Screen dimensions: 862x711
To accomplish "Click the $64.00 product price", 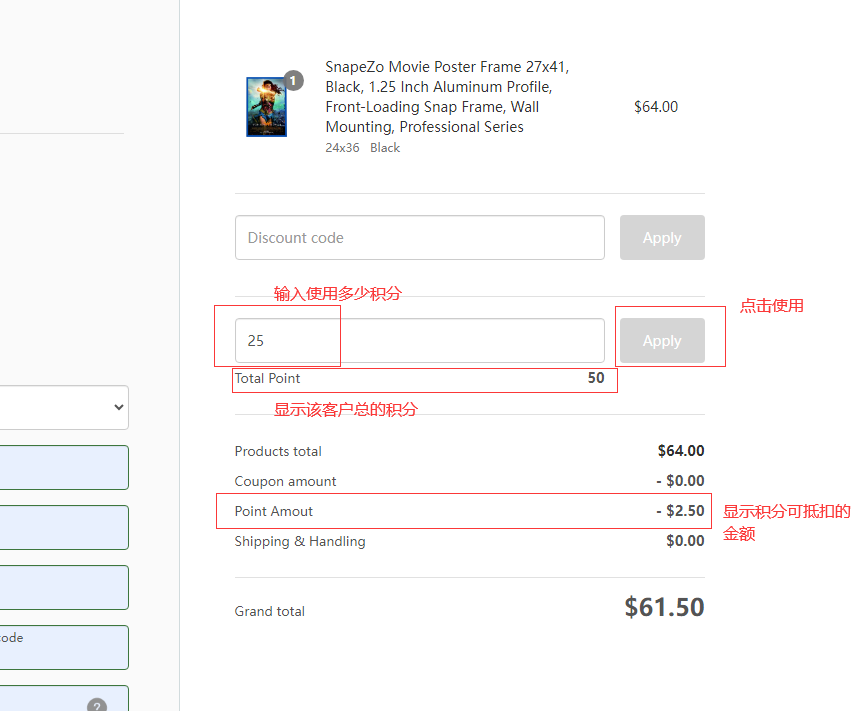I will click(x=656, y=107).
